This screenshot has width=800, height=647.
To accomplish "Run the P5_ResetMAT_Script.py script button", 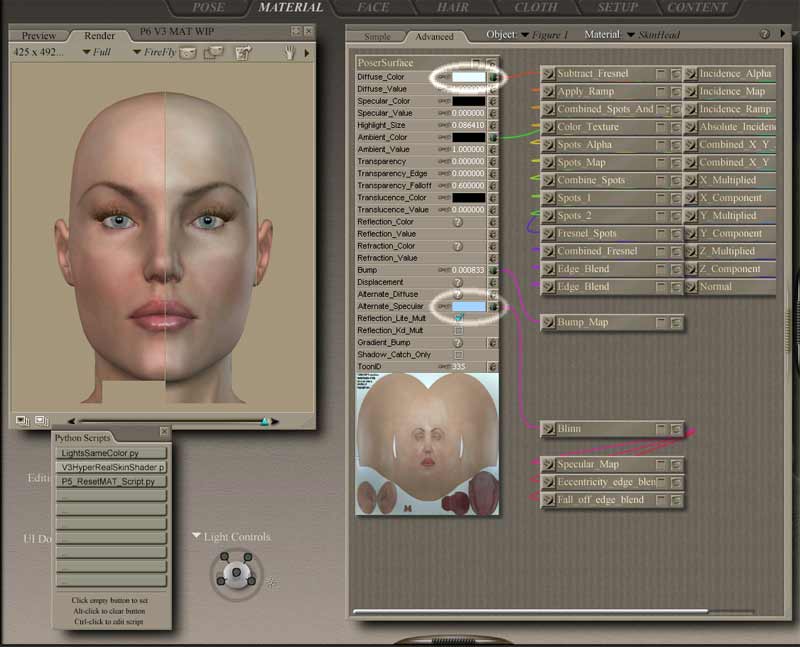I will [110, 481].
